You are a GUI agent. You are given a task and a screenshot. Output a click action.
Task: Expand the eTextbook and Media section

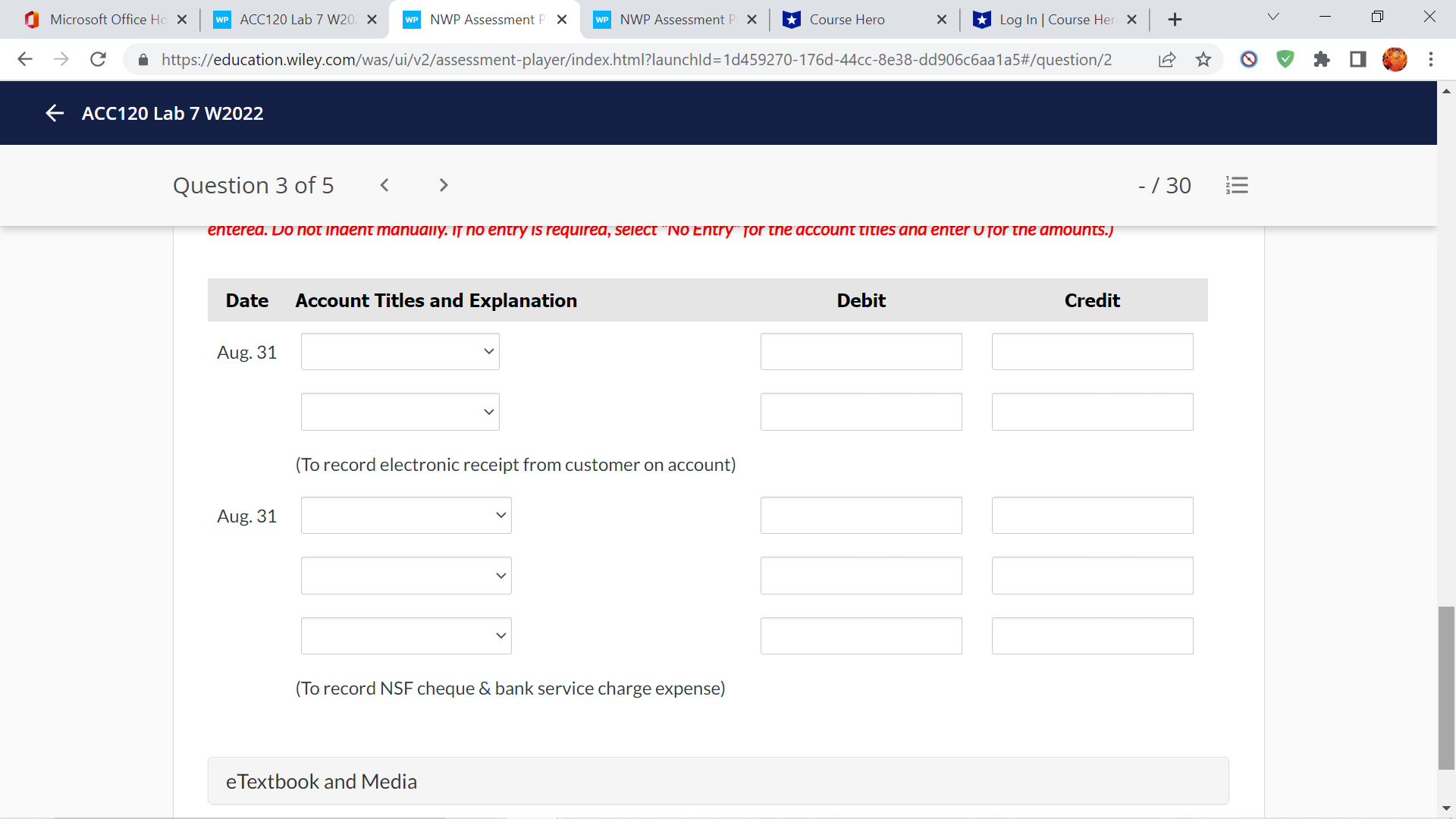point(322,781)
